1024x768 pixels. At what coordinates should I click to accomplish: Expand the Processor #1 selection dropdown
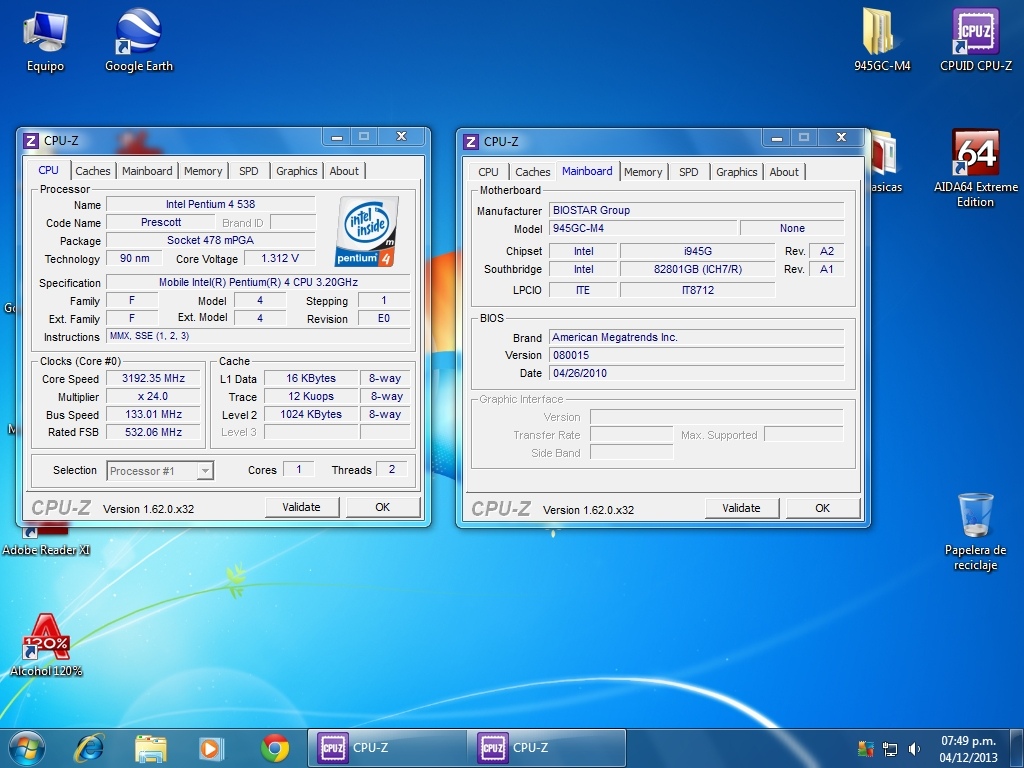204,471
